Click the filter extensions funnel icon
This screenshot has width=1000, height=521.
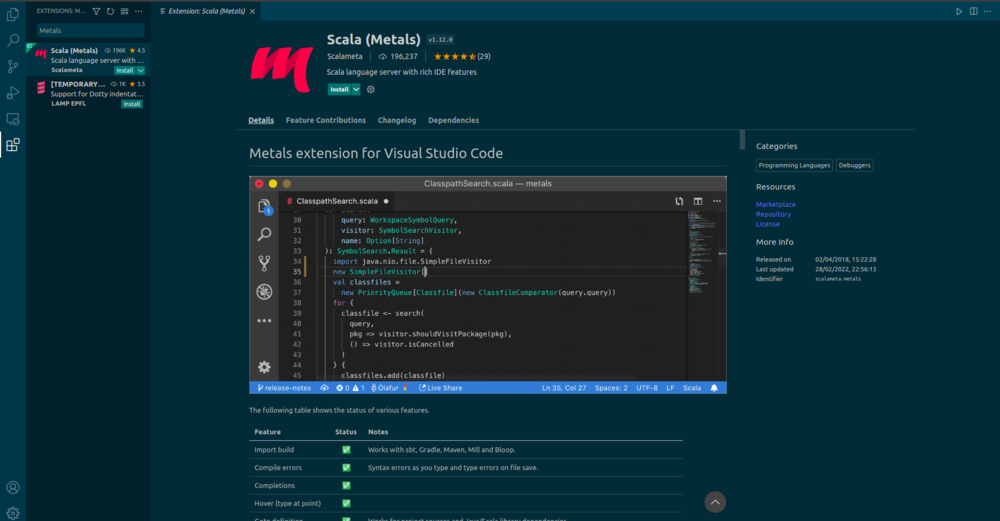[x=96, y=11]
